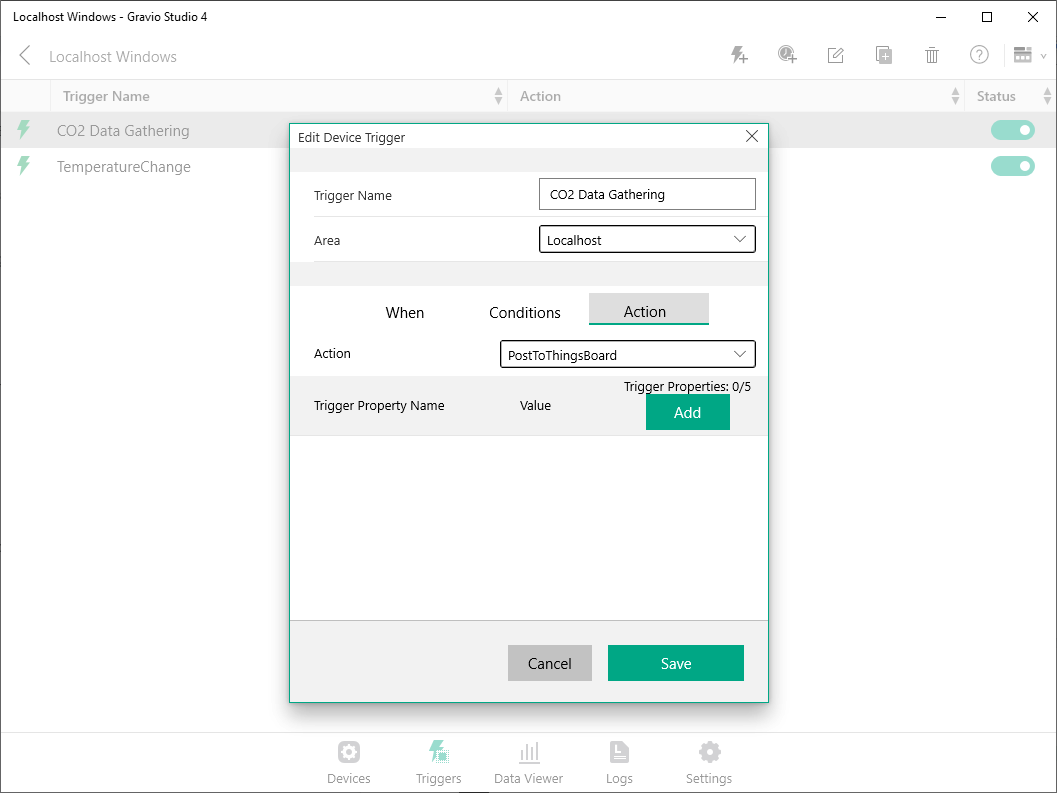This screenshot has height=793, width=1057.
Task: Select the Devices icon in the bottom bar
Action: [x=348, y=762]
